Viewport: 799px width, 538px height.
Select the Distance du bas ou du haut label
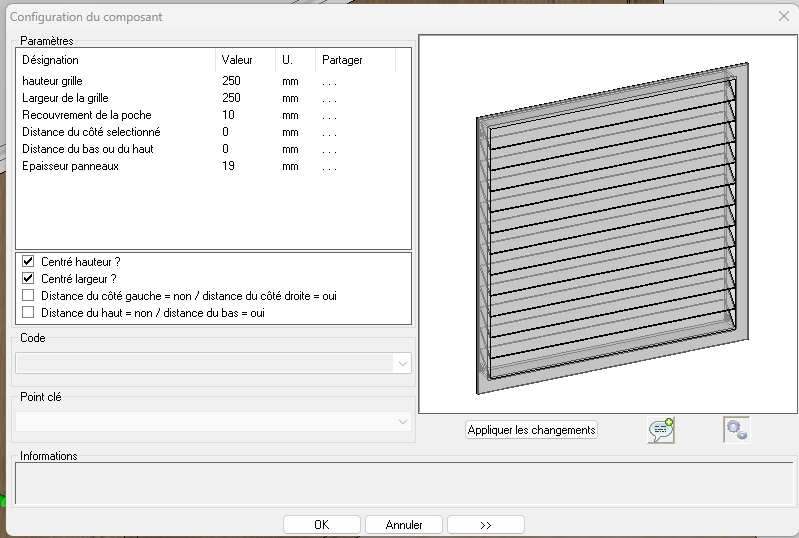pos(88,149)
